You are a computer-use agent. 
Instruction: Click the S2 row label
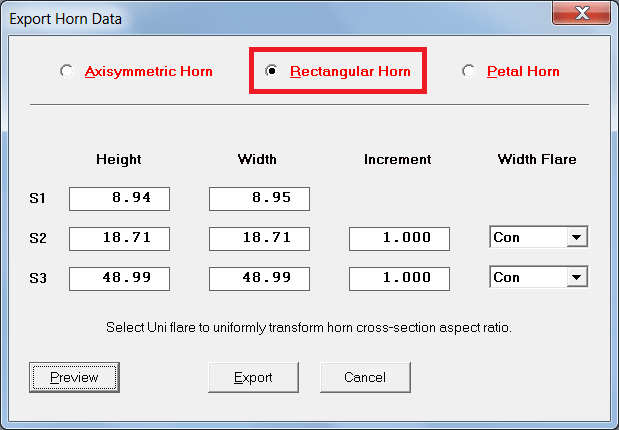pos(38,238)
